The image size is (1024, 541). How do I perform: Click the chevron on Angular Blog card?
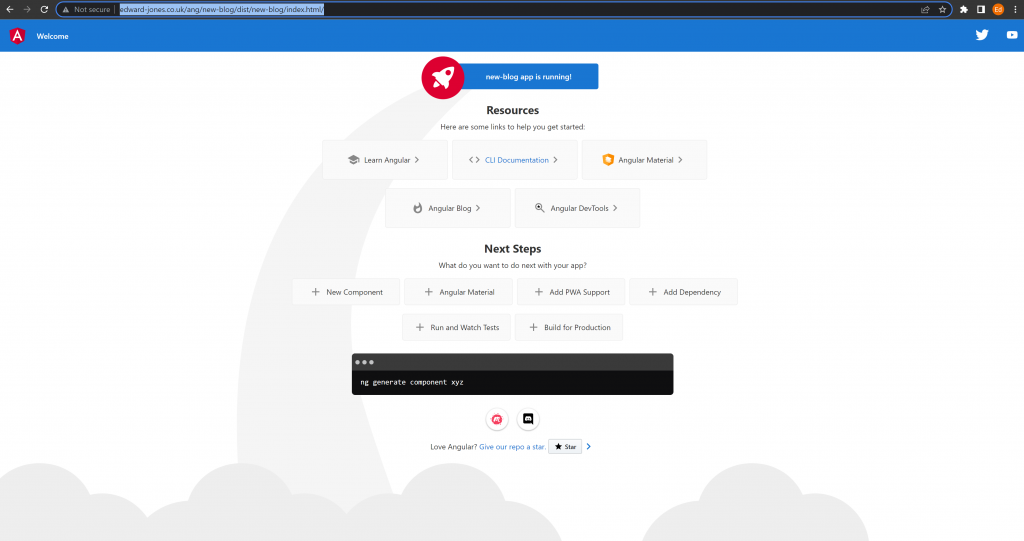point(478,208)
